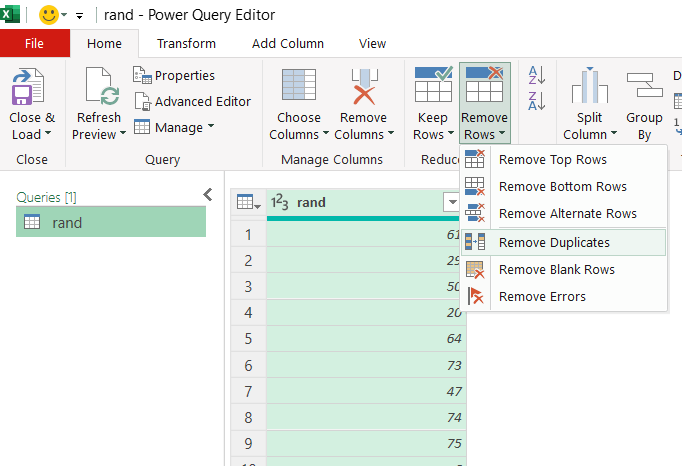682x466 pixels.
Task: Choose Remove Duplicates from the menu
Action: pos(554,242)
